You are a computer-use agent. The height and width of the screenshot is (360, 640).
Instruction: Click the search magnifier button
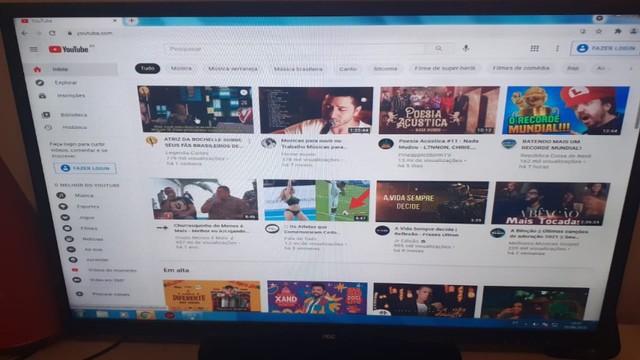click(x=439, y=49)
